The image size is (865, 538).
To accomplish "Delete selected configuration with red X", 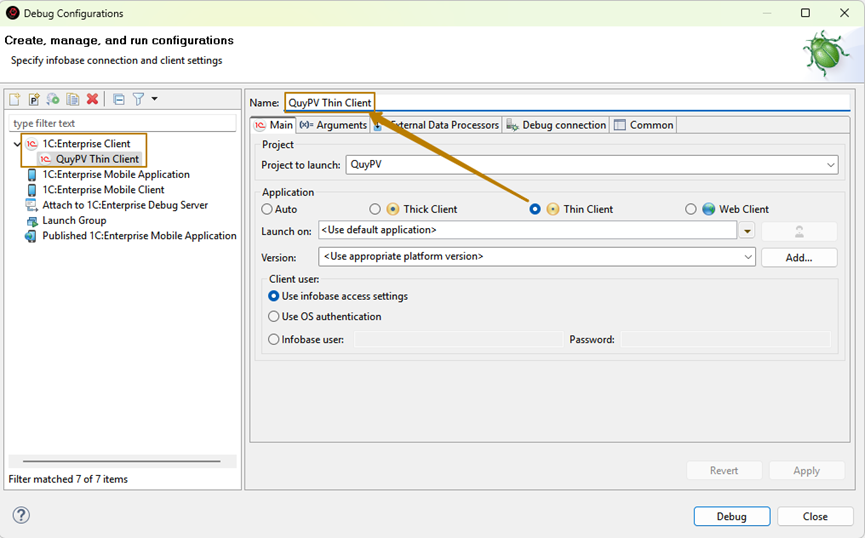I will point(92,99).
